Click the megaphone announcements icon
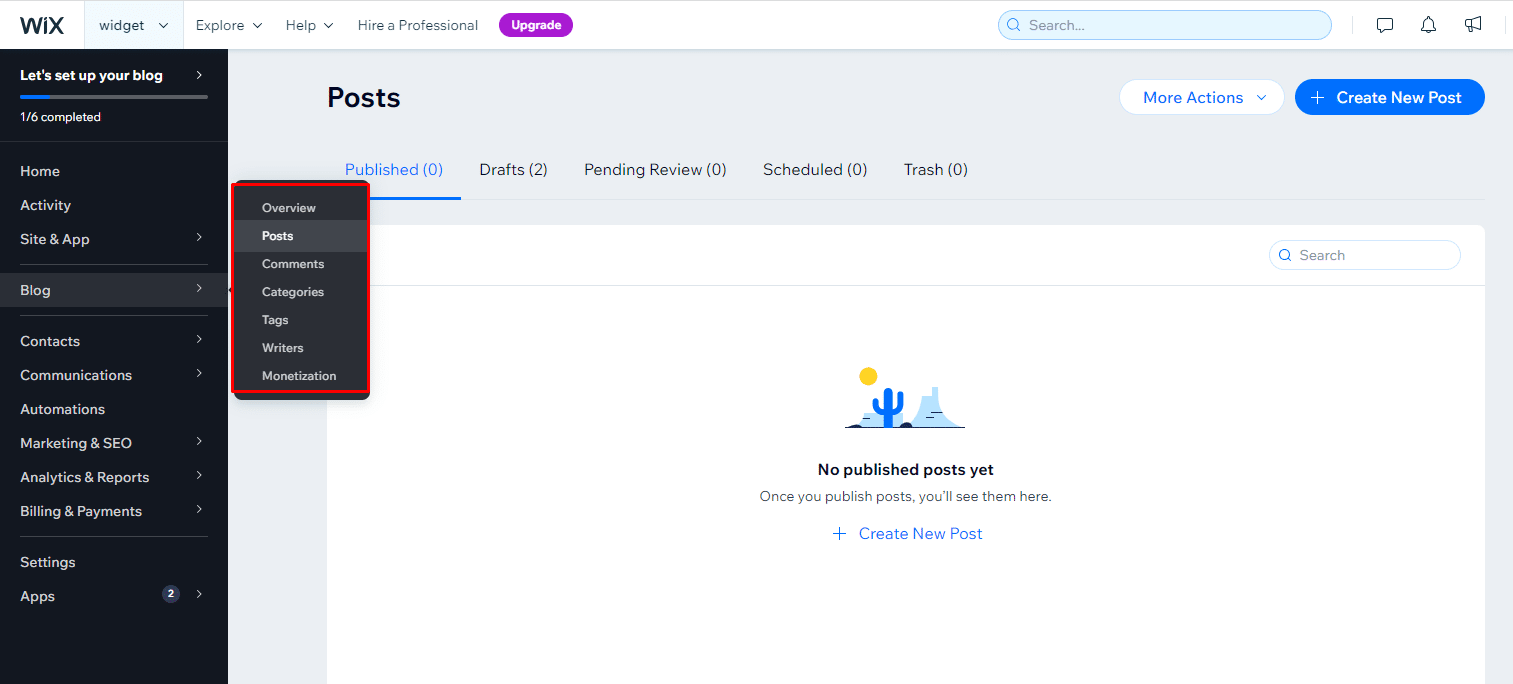This screenshot has height=684, width=1513. click(x=1473, y=25)
